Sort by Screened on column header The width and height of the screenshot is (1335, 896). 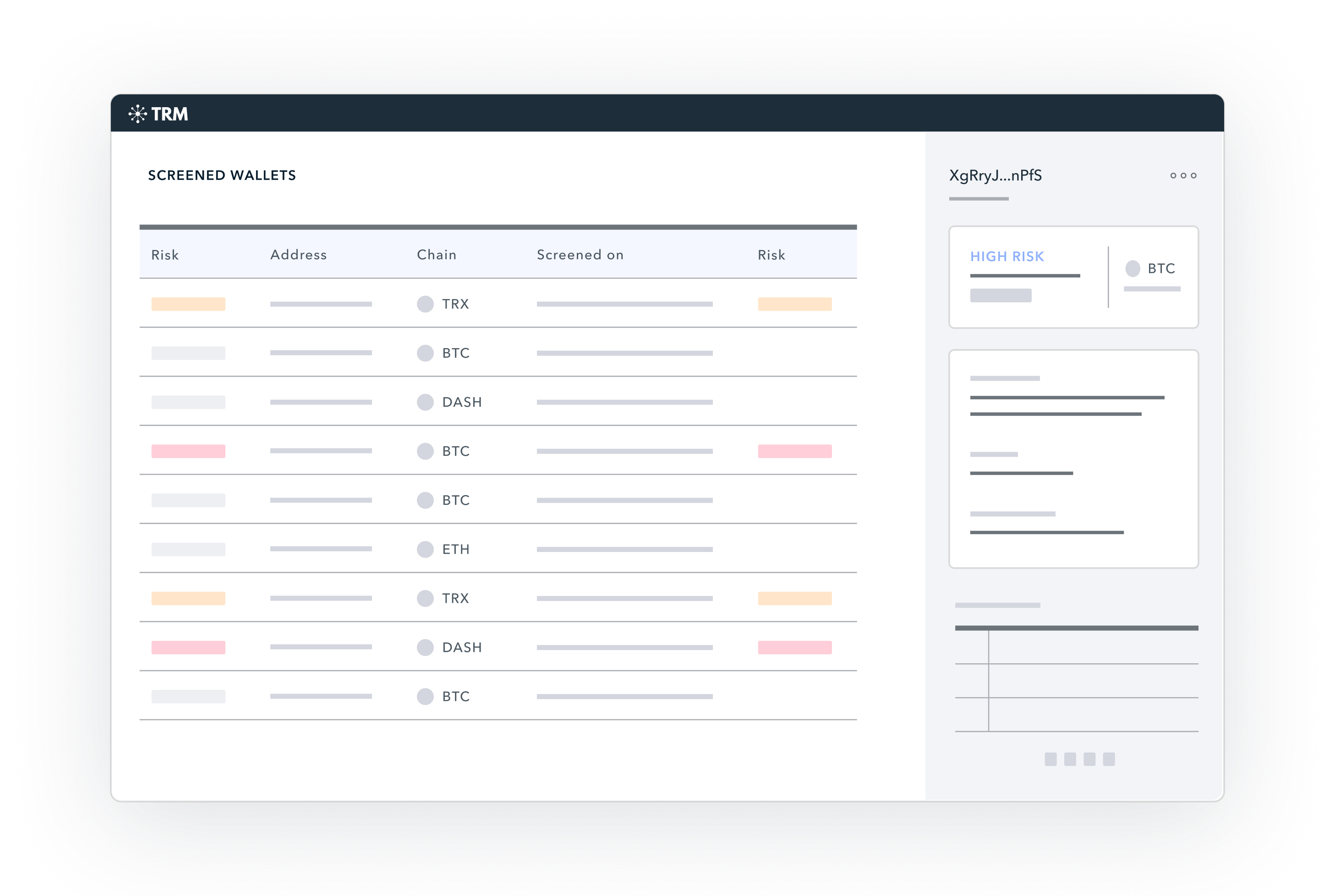point(580,255)
